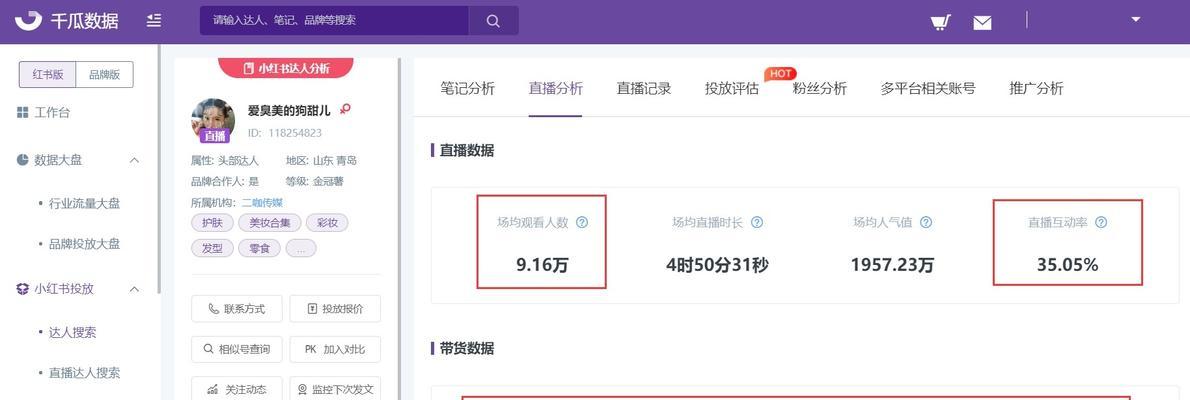Click the help icon beside 场均观看人数
Image resolution: width=1190 pixels, height=400 pixels.
click(582, 222)
